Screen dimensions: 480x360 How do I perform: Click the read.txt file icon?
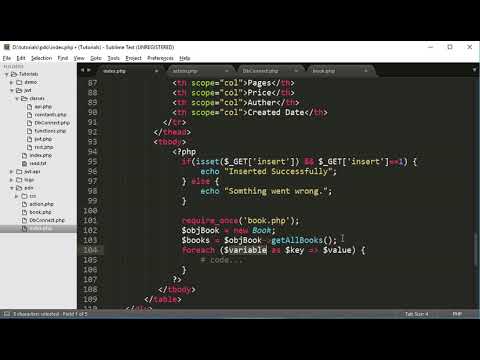(x=24, y=164)
